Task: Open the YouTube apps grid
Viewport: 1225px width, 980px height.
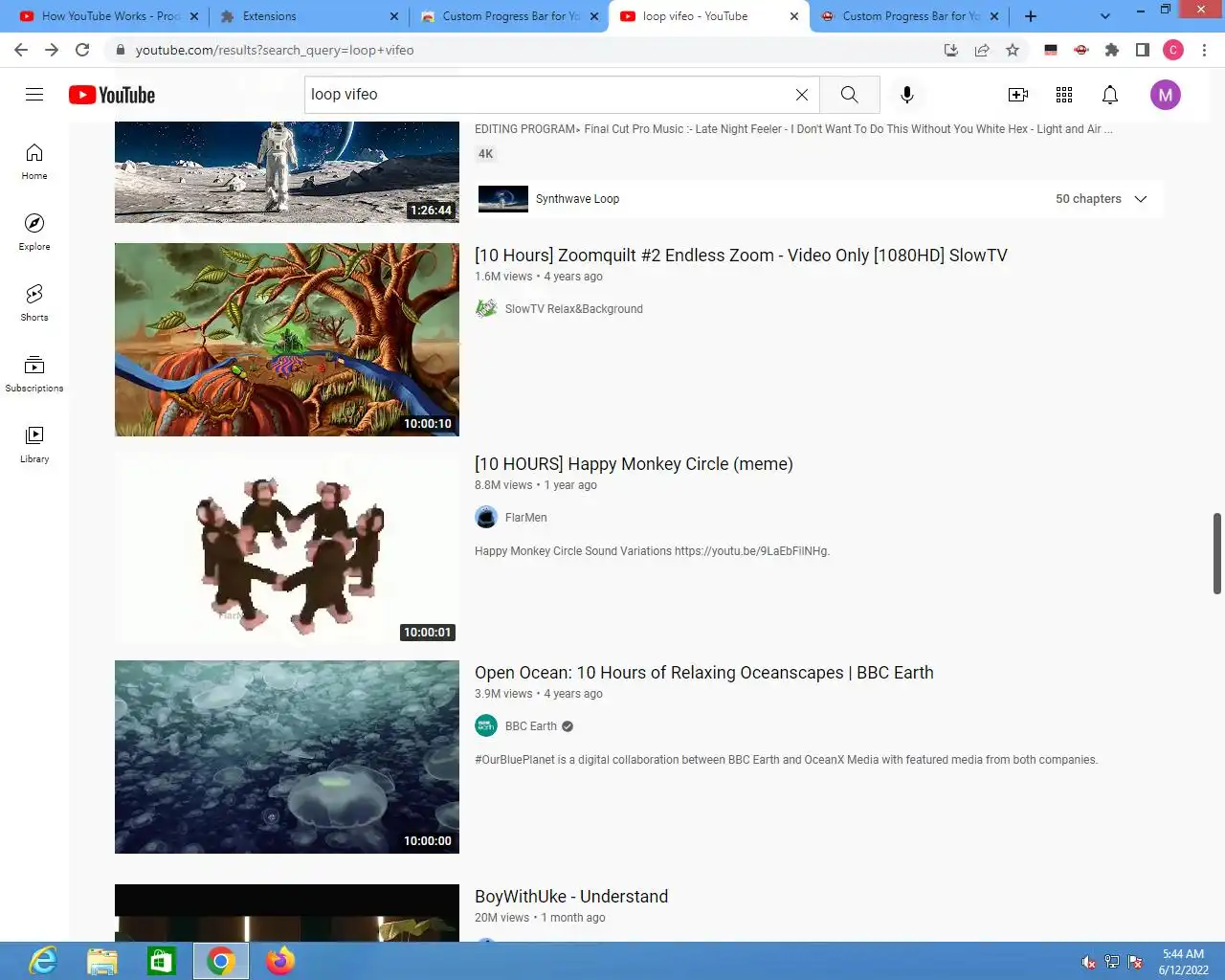Action: [x=1064, y=95]
